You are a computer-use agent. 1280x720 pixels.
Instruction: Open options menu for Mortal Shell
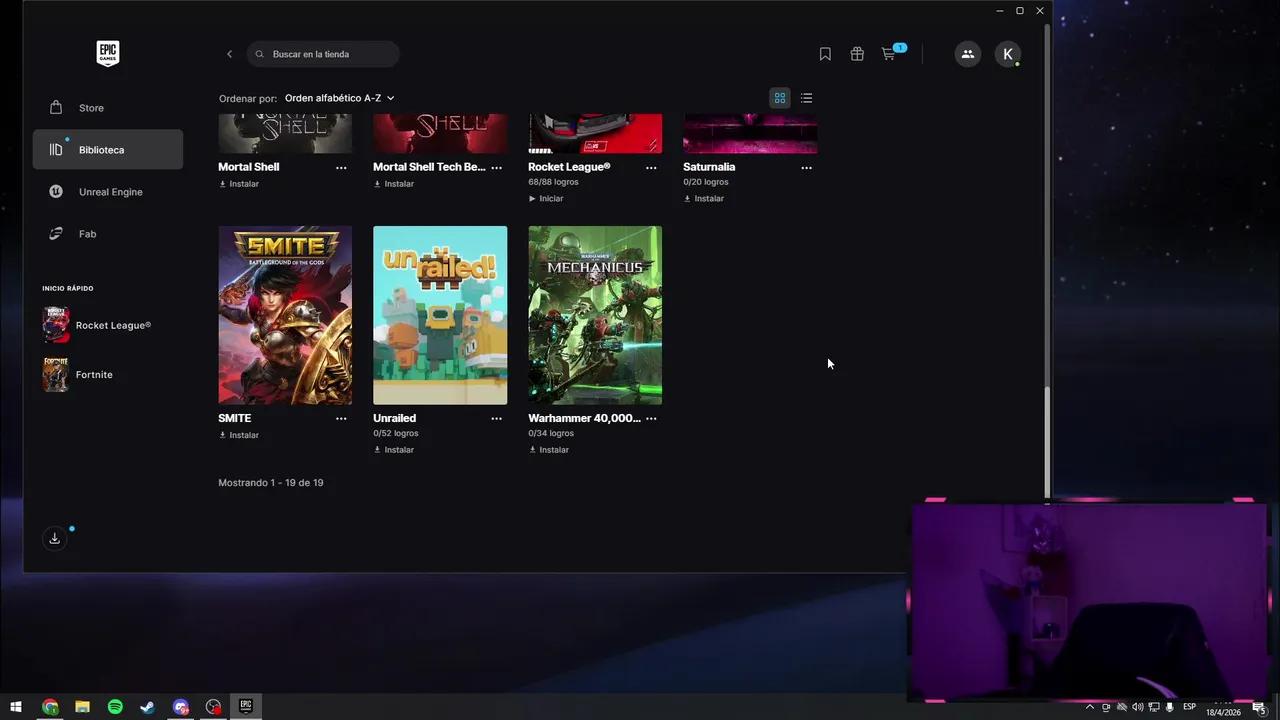(341, 167)
